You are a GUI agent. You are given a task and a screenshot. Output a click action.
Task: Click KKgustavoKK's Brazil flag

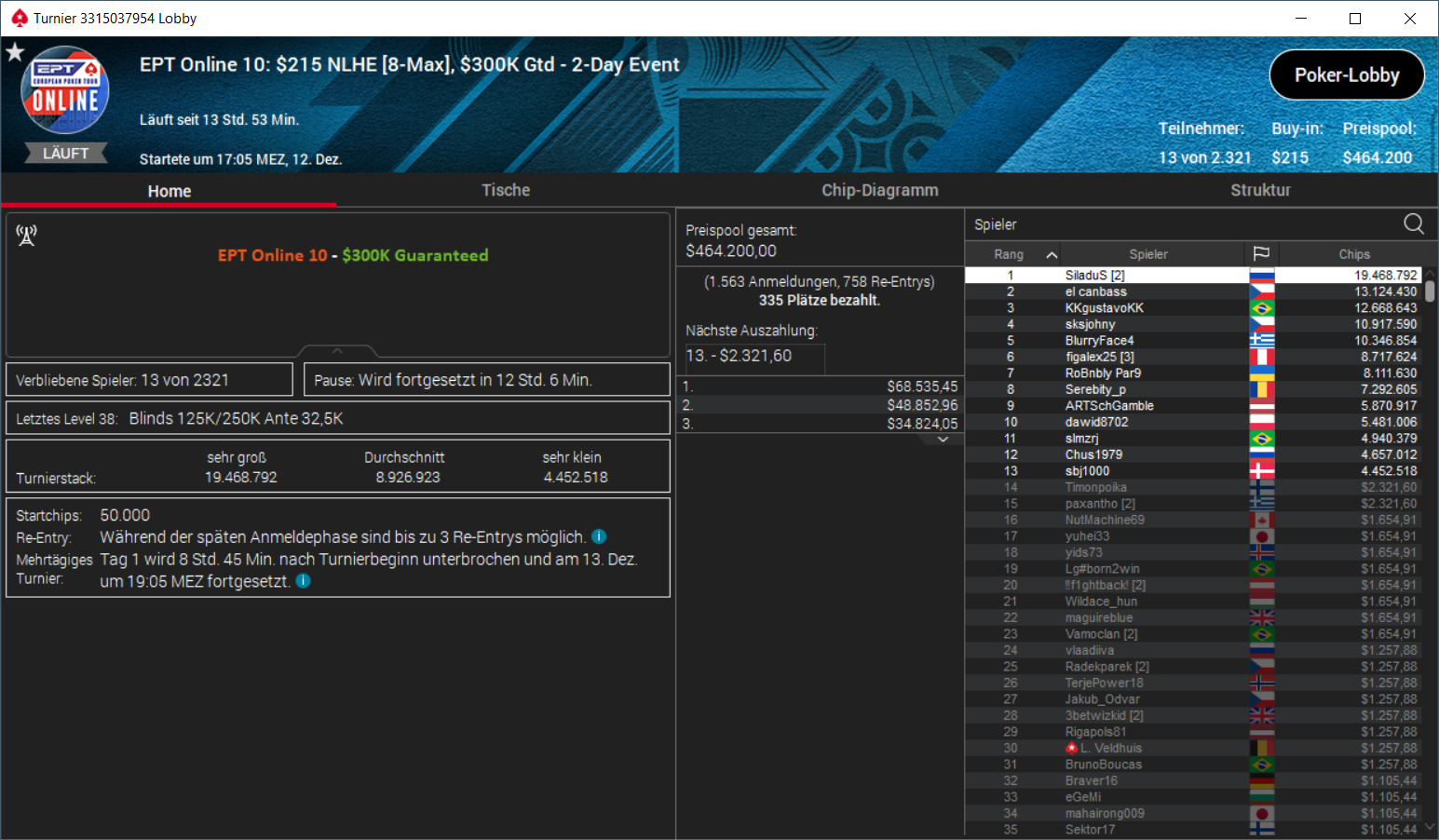tap(1261, 308)
